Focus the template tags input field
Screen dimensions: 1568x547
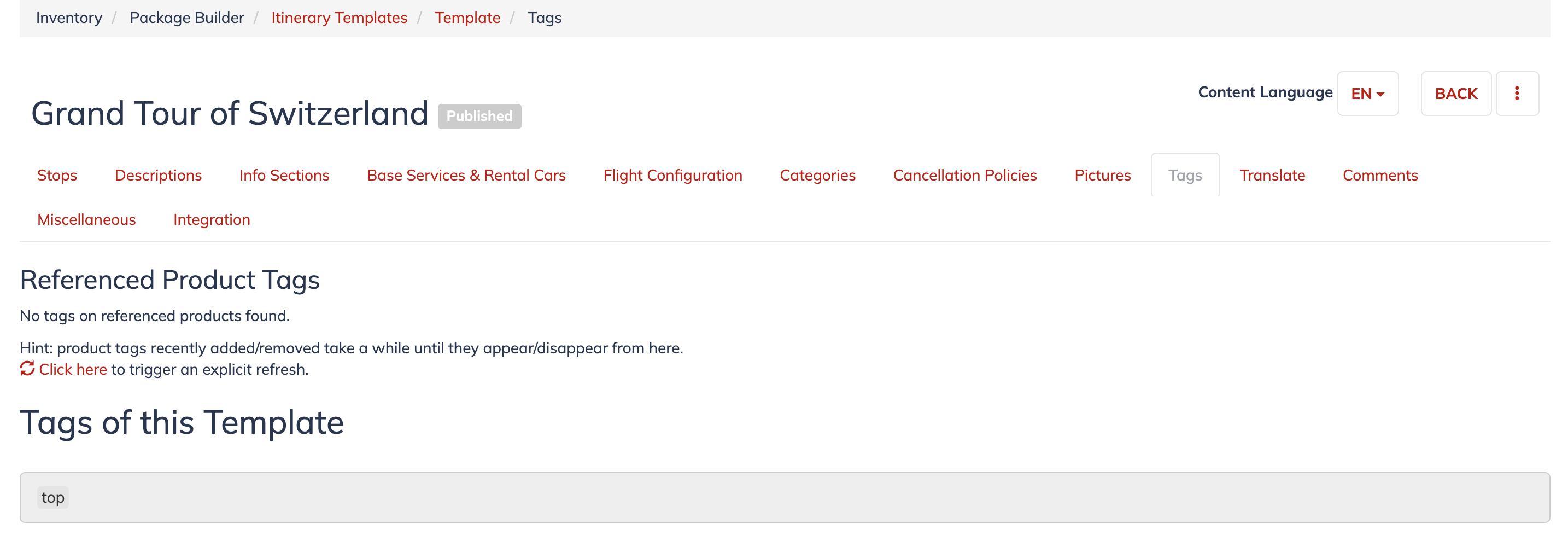pos(785,497)
